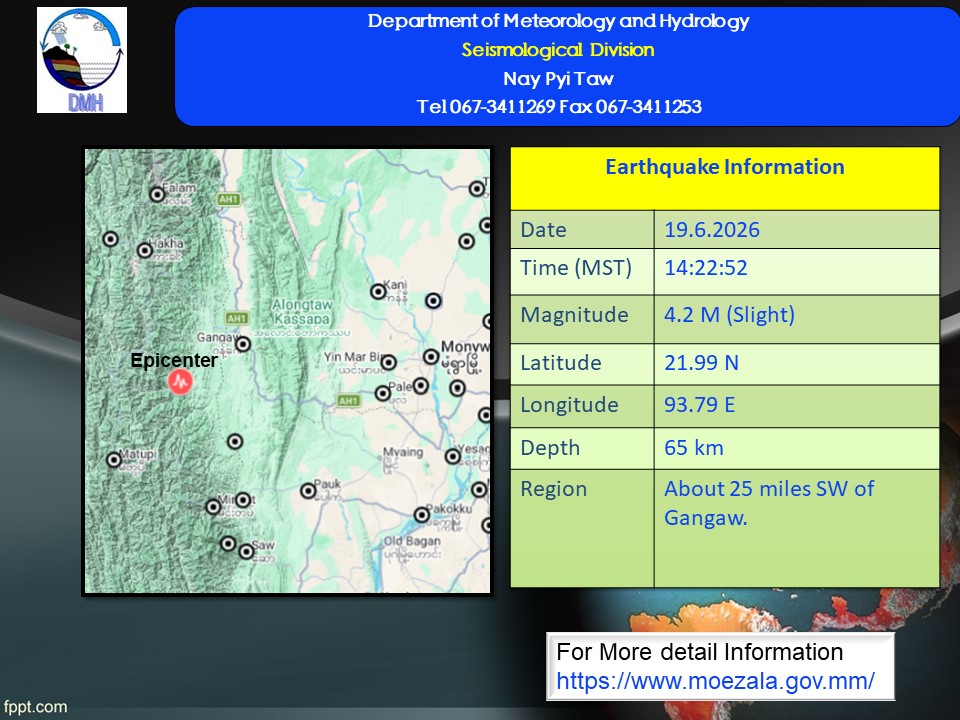
Task: Click the Depth row label
Action: [x=550, y=448]
